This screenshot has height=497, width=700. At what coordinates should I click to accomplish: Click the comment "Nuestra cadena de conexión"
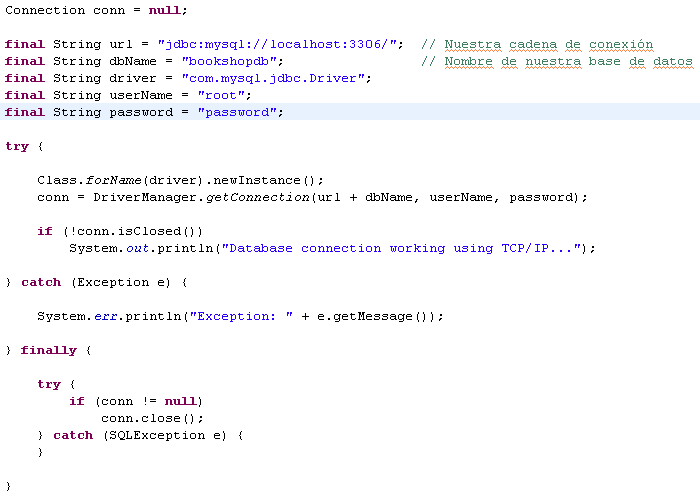548,44
